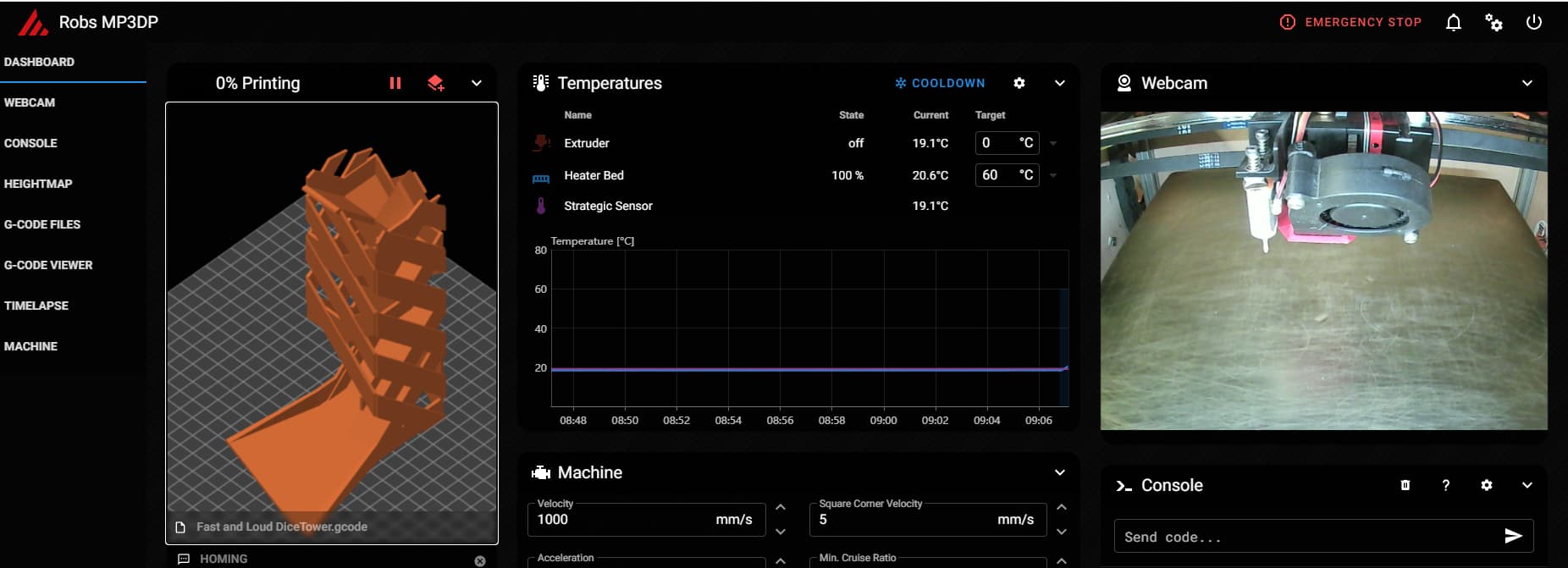
Task: Clear the console with trash icon
Action: pyautogui.click(x=1405, y=485)
